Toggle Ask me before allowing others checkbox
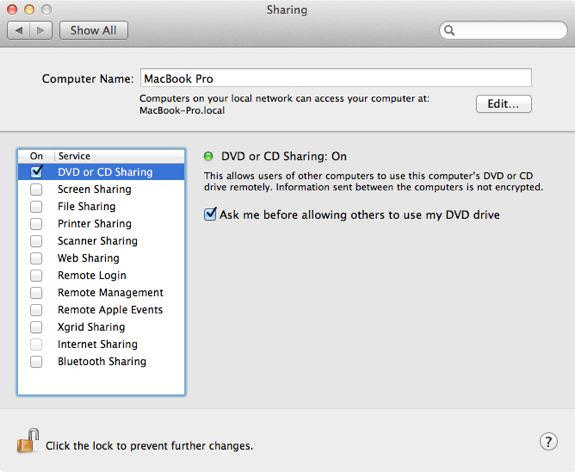The width and height of the screenshot is (575, 472). (x=210, y=214)
